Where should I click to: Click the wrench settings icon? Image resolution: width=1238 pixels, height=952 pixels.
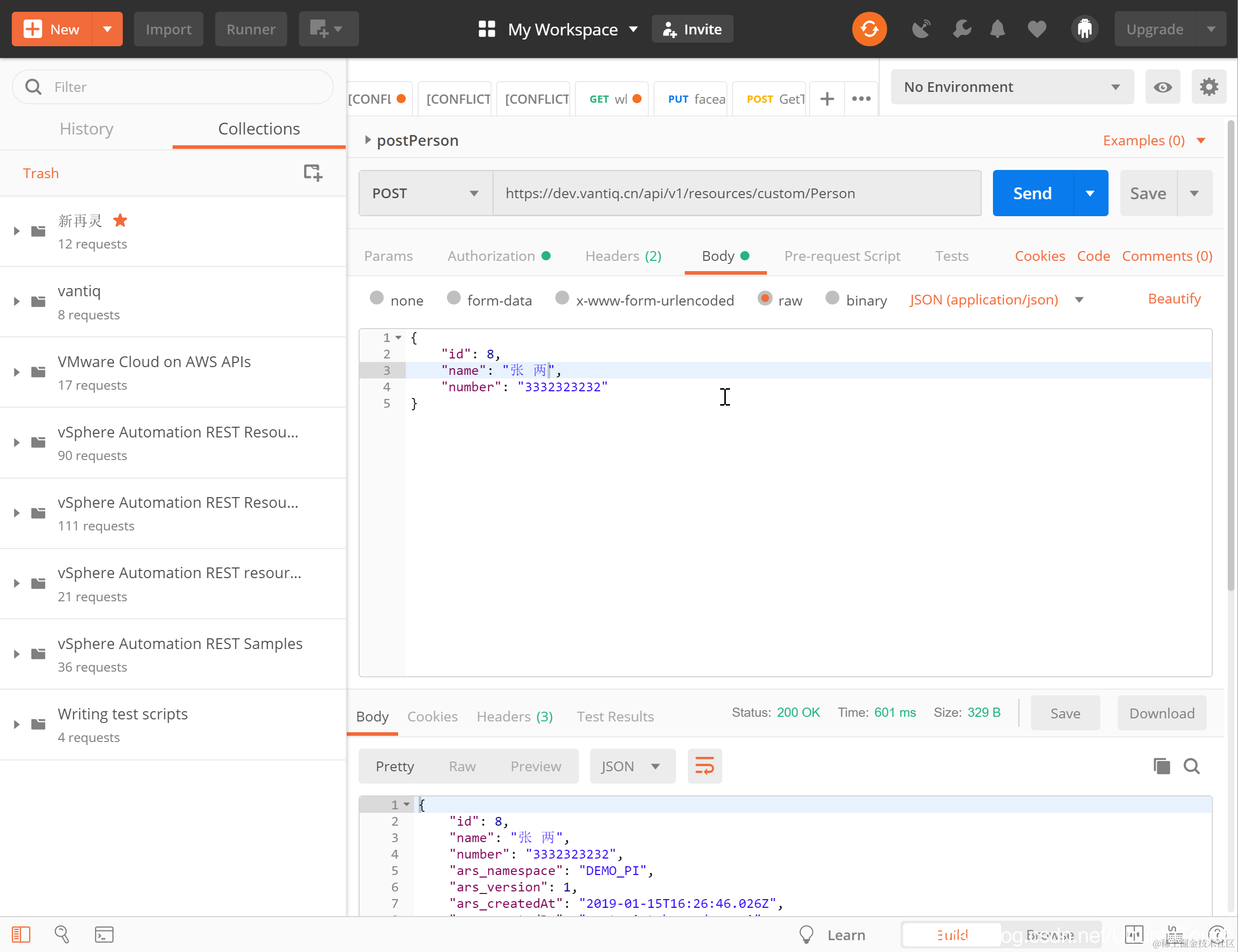coord(962,29)
